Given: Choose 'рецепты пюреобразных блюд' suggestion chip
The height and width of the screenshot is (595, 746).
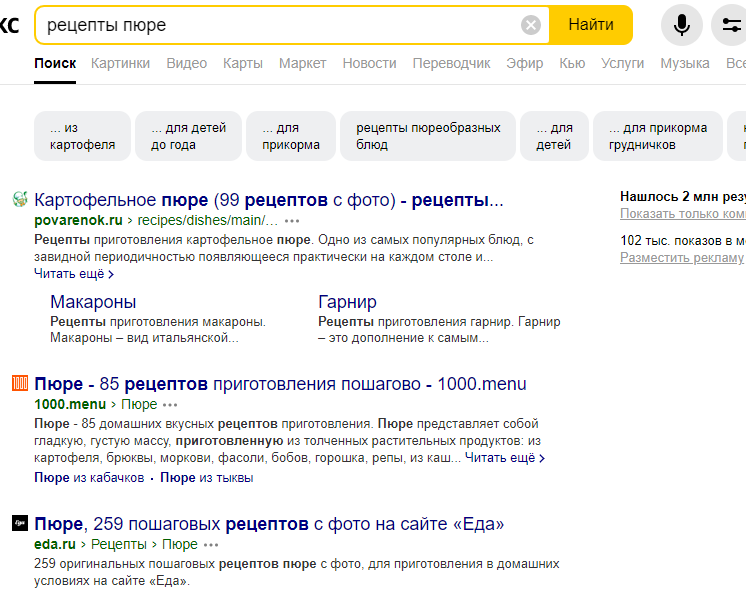Looking at the screenshot, I should (428, 136).
